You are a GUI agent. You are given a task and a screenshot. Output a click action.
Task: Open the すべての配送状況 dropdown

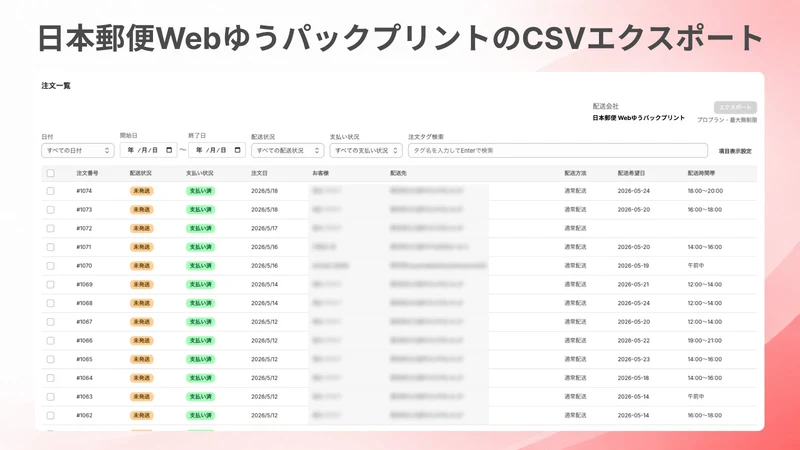point(287,151)
